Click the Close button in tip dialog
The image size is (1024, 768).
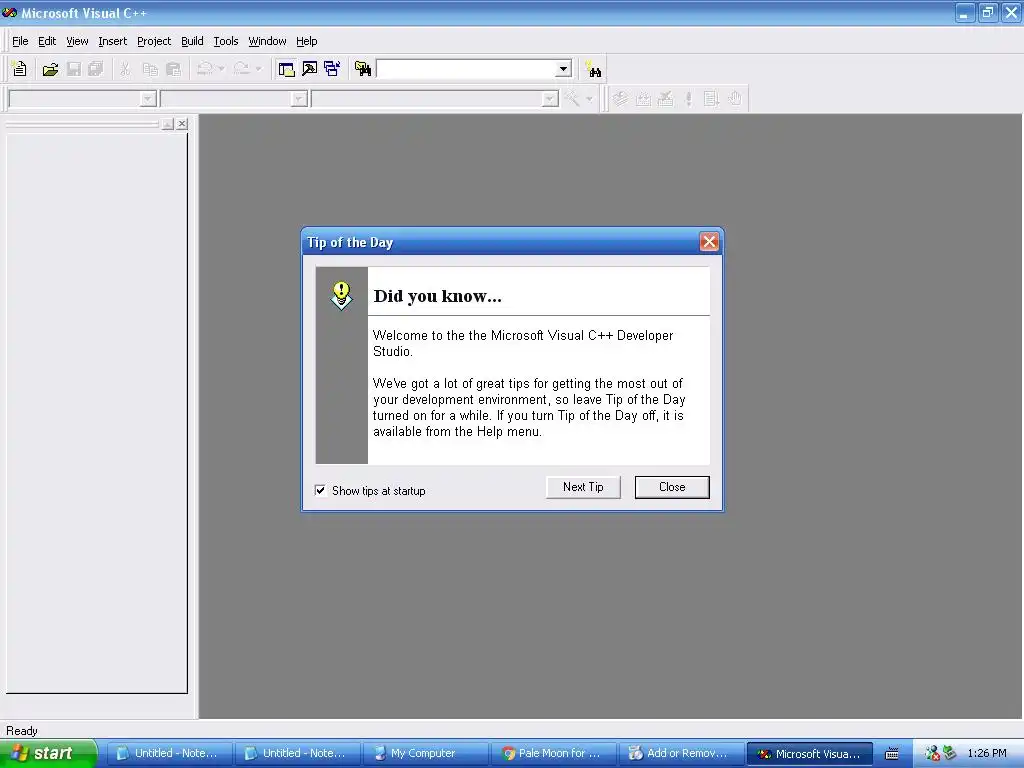(x=672, y=487)
